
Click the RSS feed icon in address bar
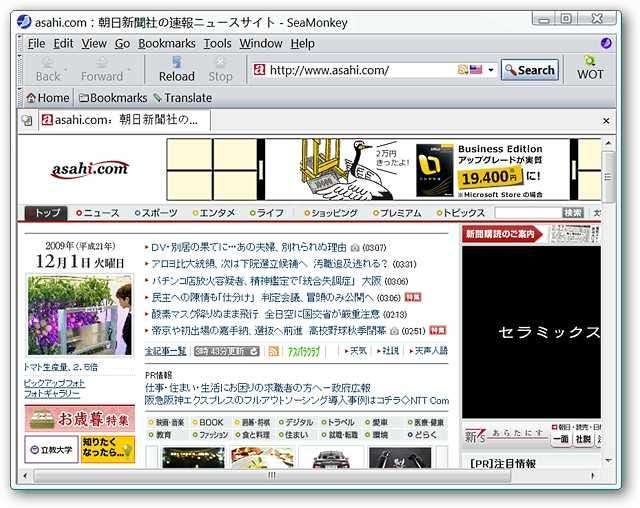pos(462,70)
